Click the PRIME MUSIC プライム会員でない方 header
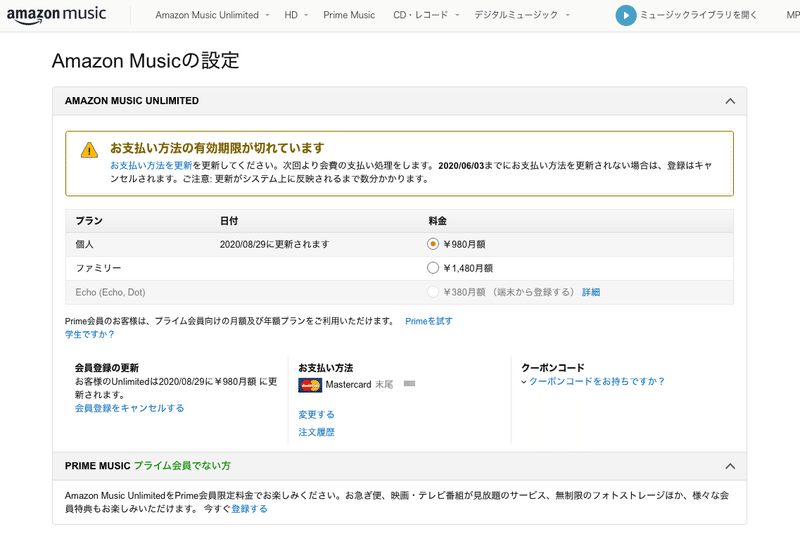800x534 pixels. 147,466
